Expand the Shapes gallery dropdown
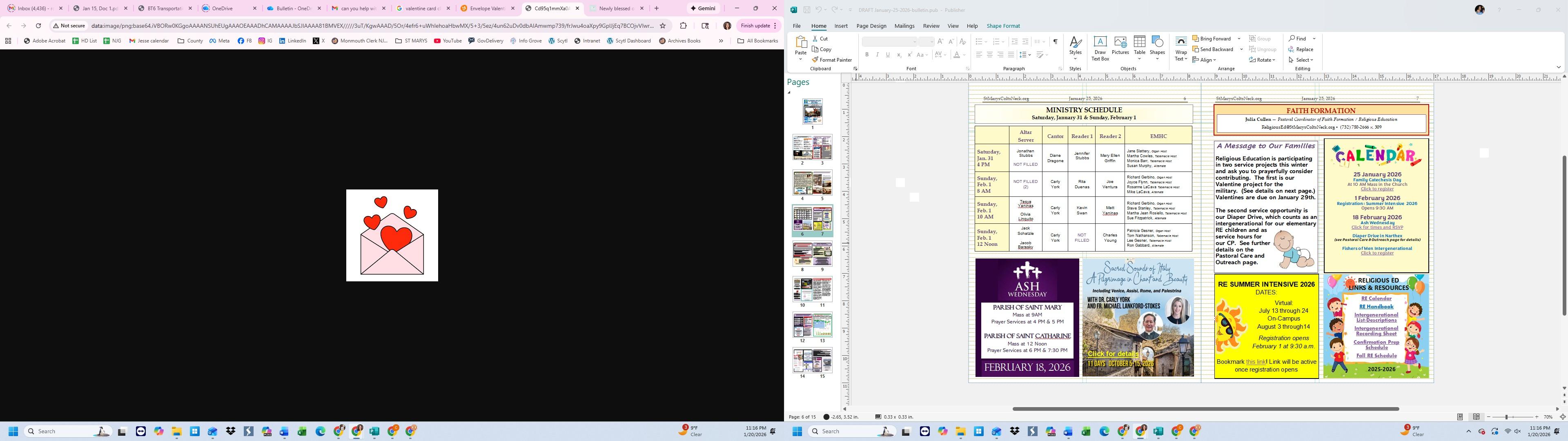Image resolution: width=1568 pixels, height=441 pixels. click(1157, 58)
